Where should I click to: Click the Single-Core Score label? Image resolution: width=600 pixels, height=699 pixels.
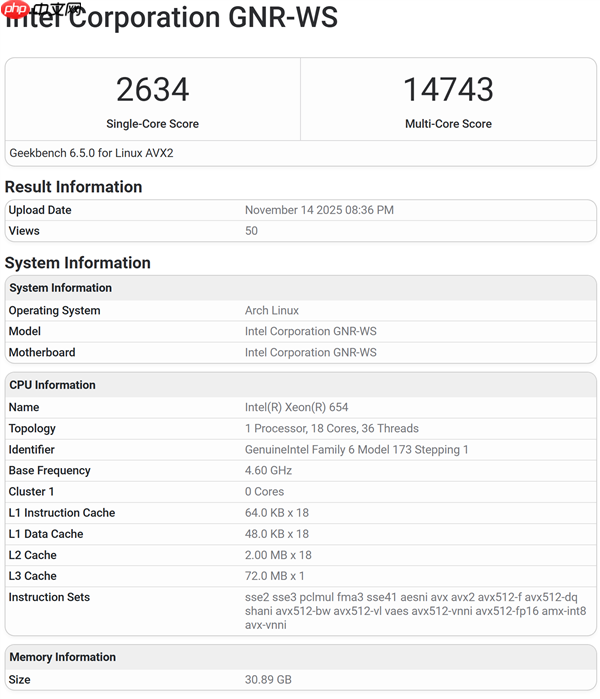coord(152,124)
